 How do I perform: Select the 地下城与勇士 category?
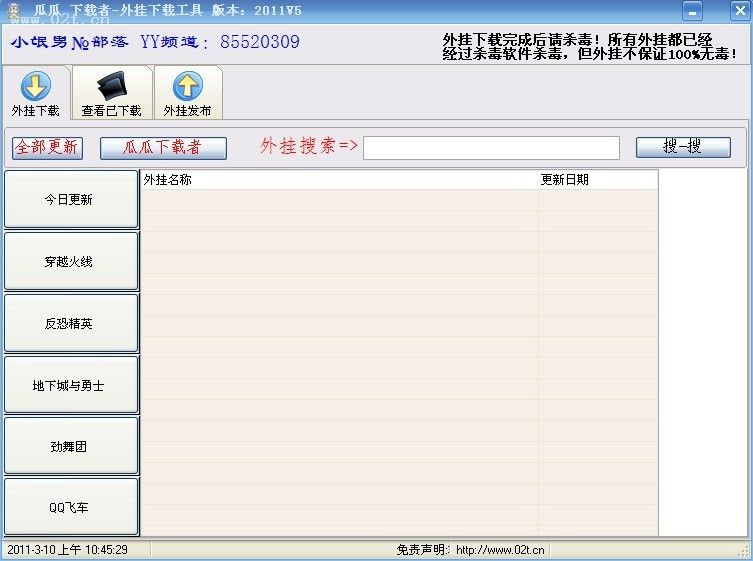71,385
